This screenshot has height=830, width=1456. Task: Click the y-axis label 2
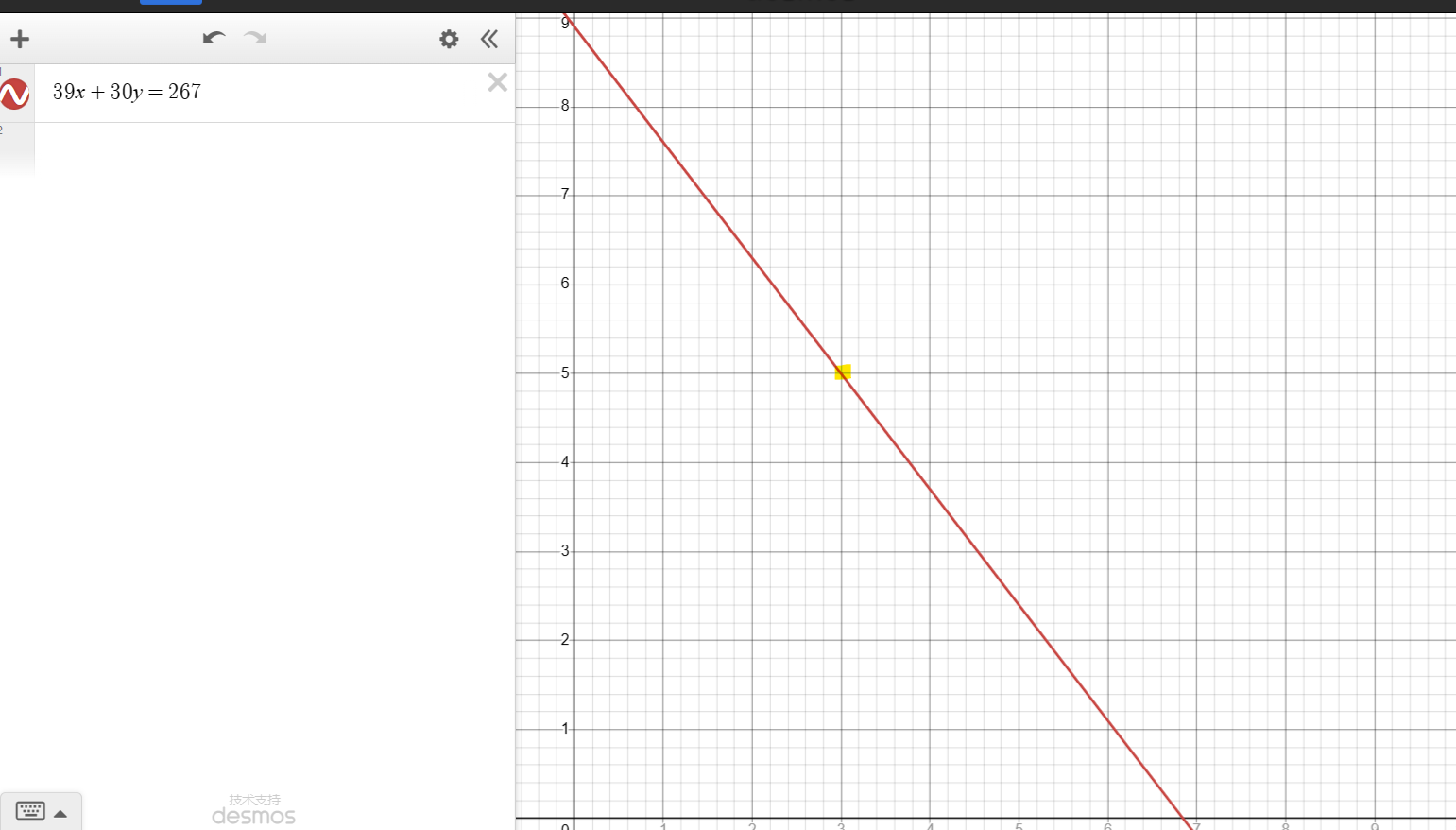click(x=565, y=640)
